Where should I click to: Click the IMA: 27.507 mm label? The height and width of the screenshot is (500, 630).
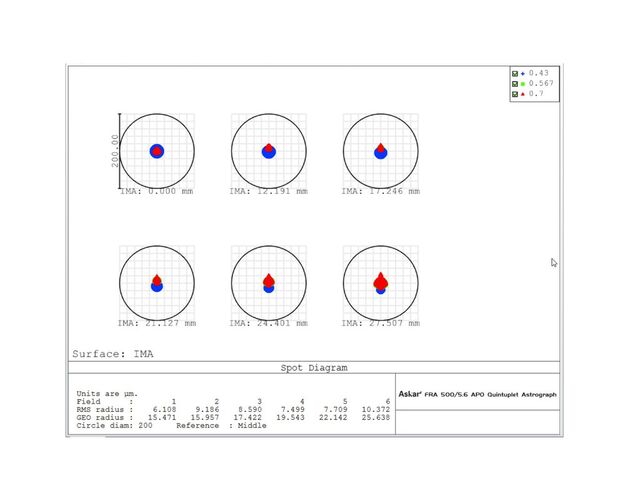380,323
